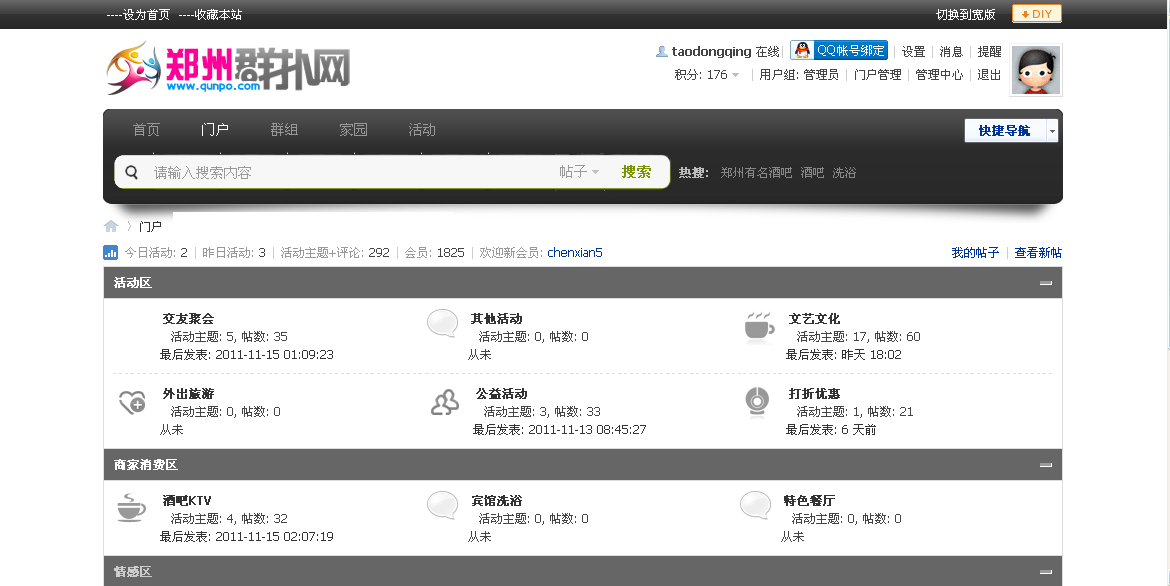The image size is (1170, 586).
Task: Click the cup icon beside 酒吧KTV
Action: pos(132,509)
